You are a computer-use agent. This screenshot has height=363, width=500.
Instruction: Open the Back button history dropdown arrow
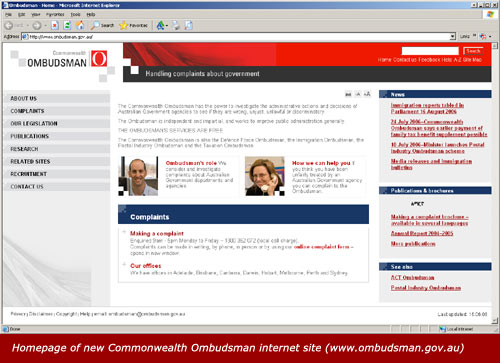point(28,25)
